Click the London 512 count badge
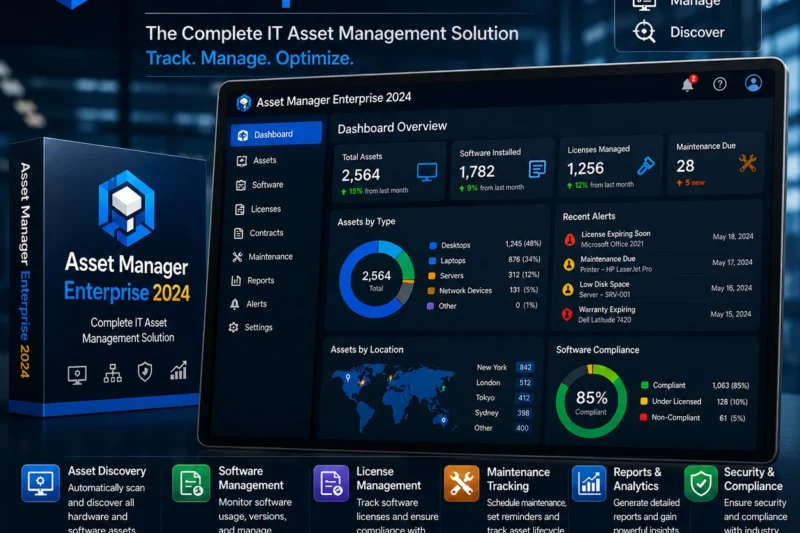This screenshot has width=800, height=533. [x=524, y=383]
